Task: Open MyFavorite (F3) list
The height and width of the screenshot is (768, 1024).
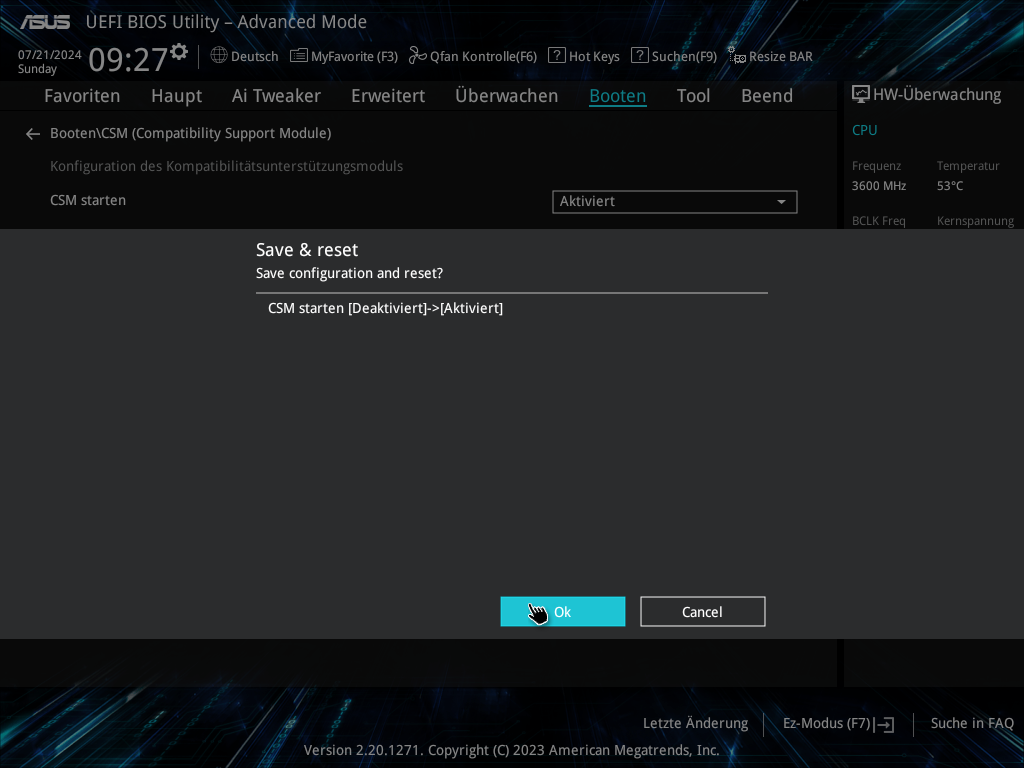Action: 344,56
